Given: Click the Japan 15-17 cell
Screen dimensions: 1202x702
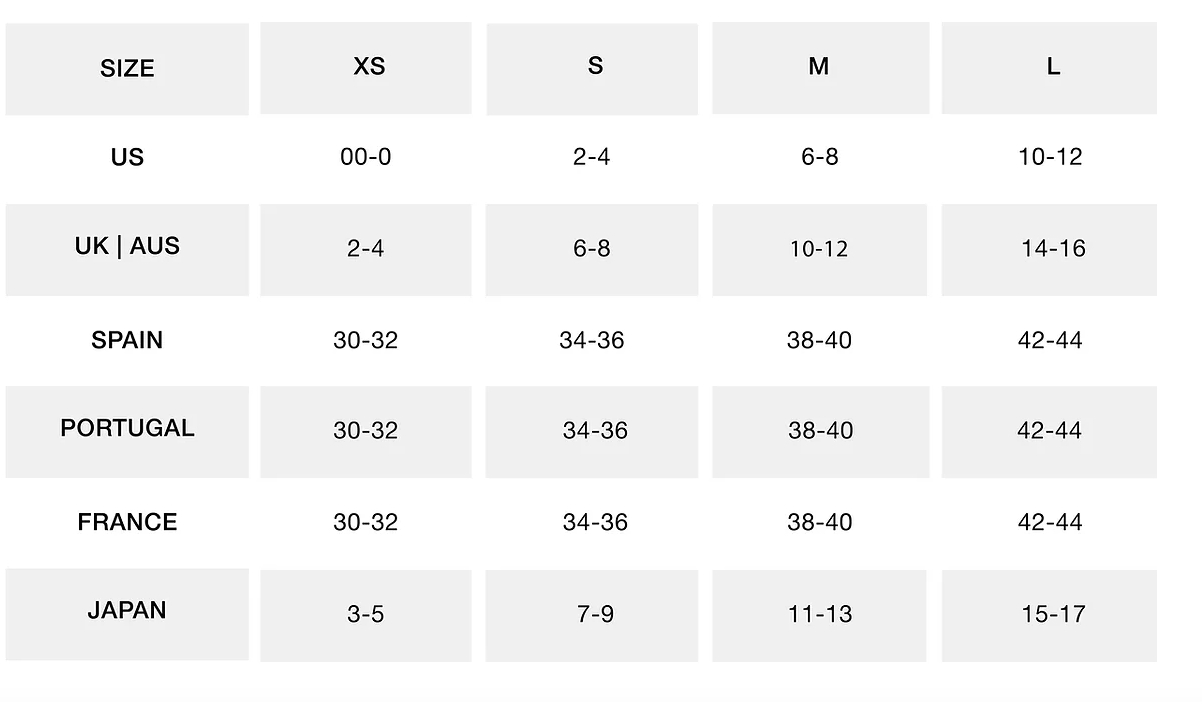Looking at the screenshot, I should 1049,615.
